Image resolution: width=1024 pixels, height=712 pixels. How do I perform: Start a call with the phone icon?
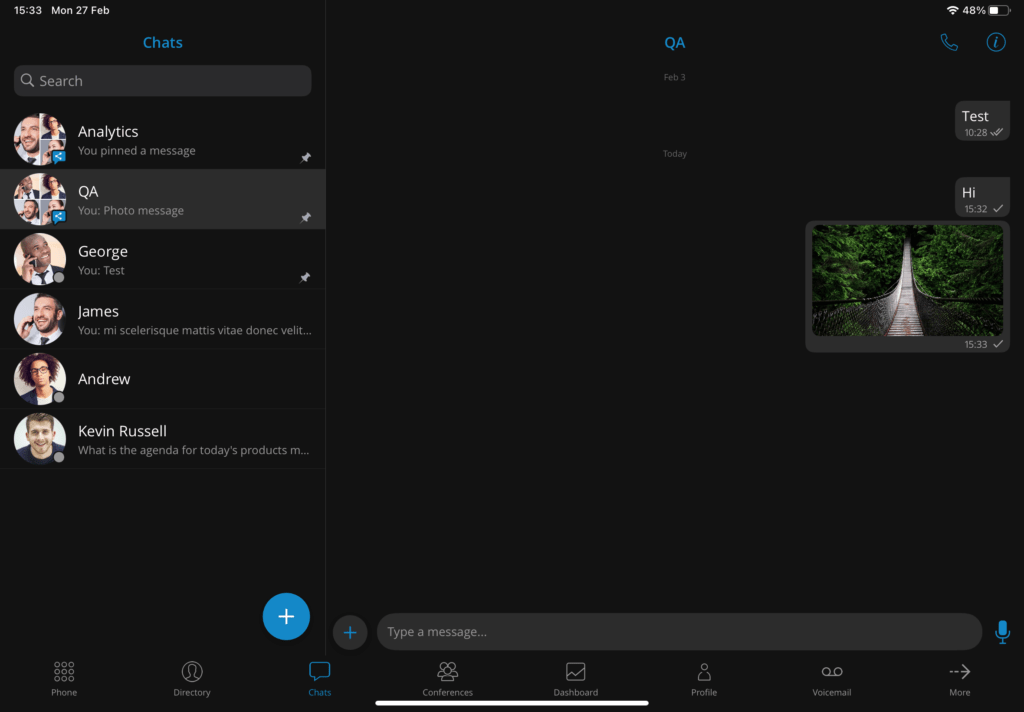pyautogui.click(x=949, y=42)
